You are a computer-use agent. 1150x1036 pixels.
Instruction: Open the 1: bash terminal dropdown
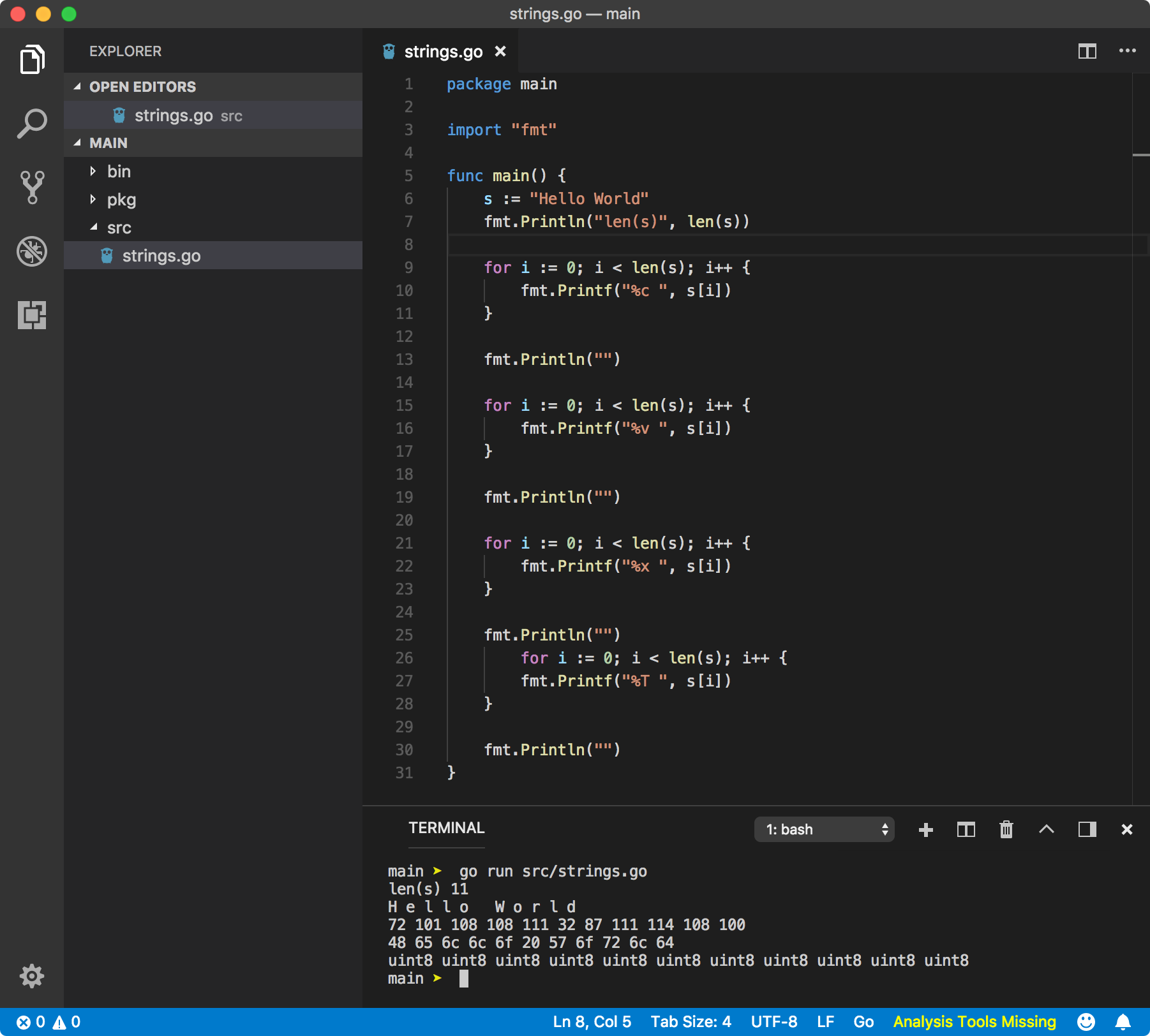tap(824, 829)
